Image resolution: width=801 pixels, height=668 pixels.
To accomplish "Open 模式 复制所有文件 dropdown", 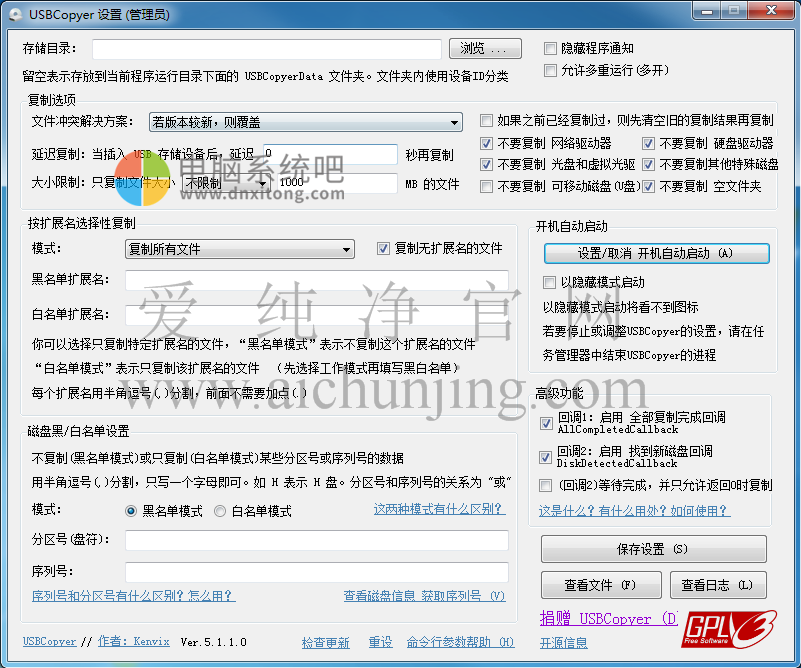I will [240, 249].
